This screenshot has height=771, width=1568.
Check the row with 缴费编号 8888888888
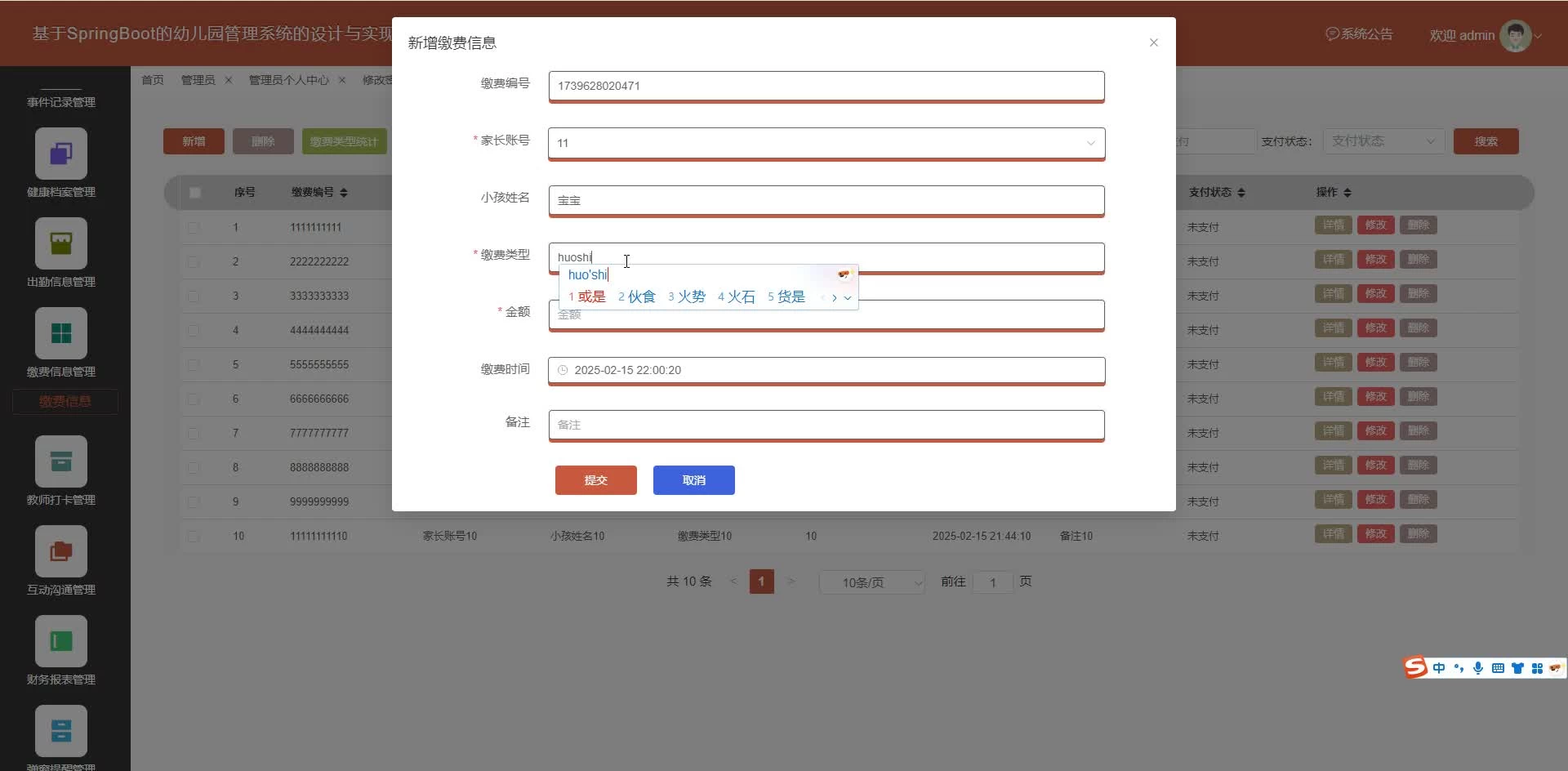(194, 467)
